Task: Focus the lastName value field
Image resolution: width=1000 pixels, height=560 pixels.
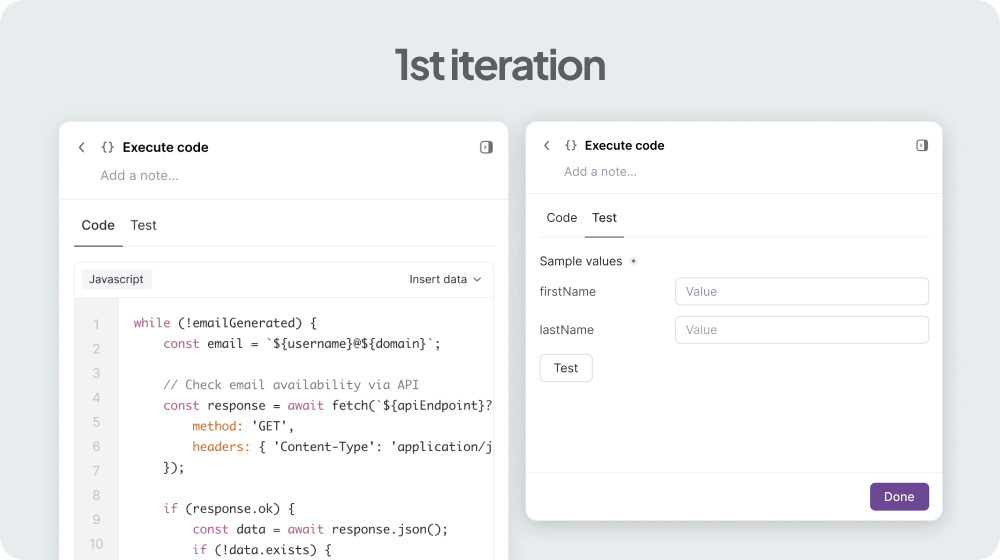Action: coord(802,330)
